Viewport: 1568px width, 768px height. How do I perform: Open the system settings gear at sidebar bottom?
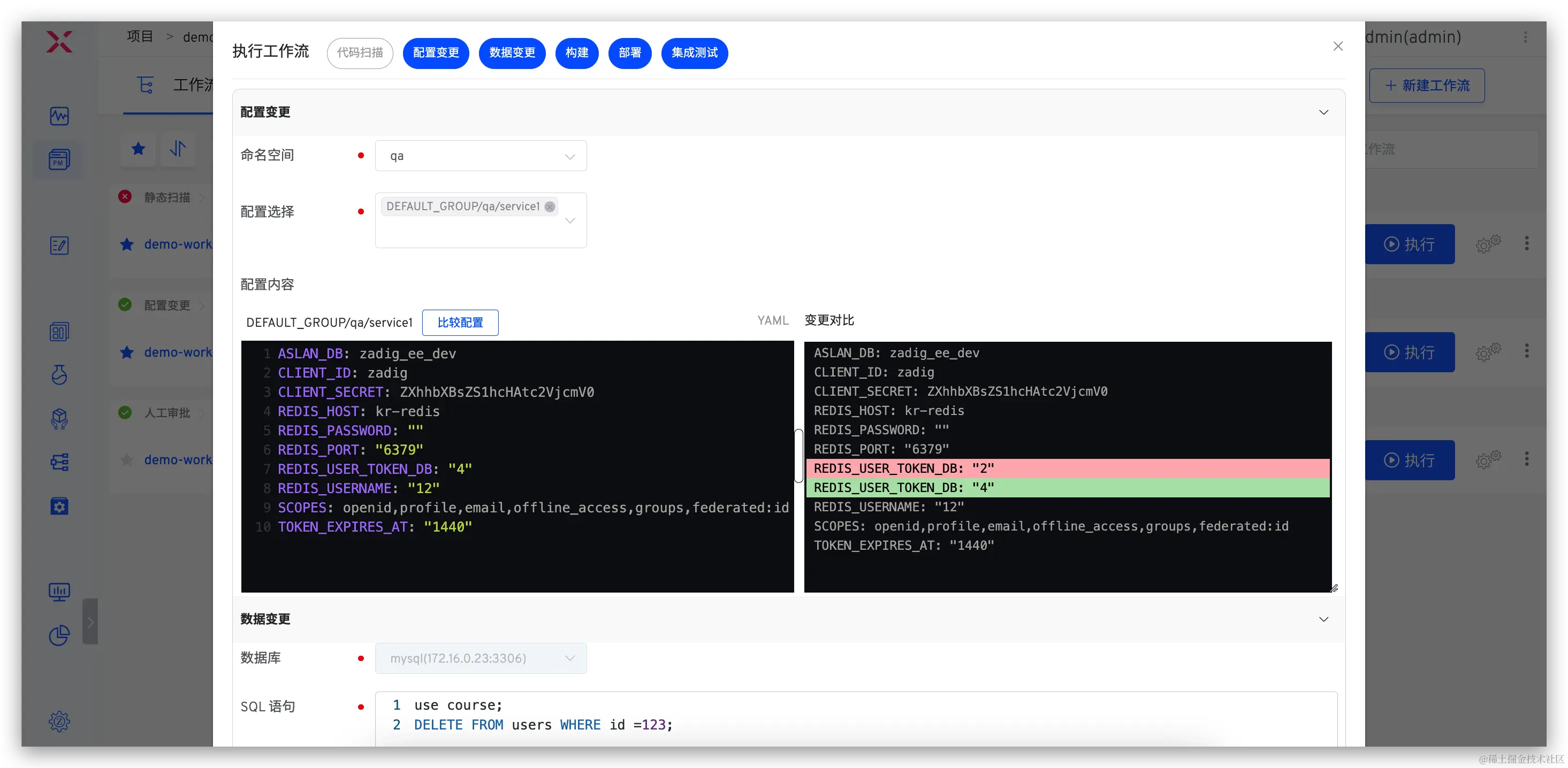tap(59, 721)
